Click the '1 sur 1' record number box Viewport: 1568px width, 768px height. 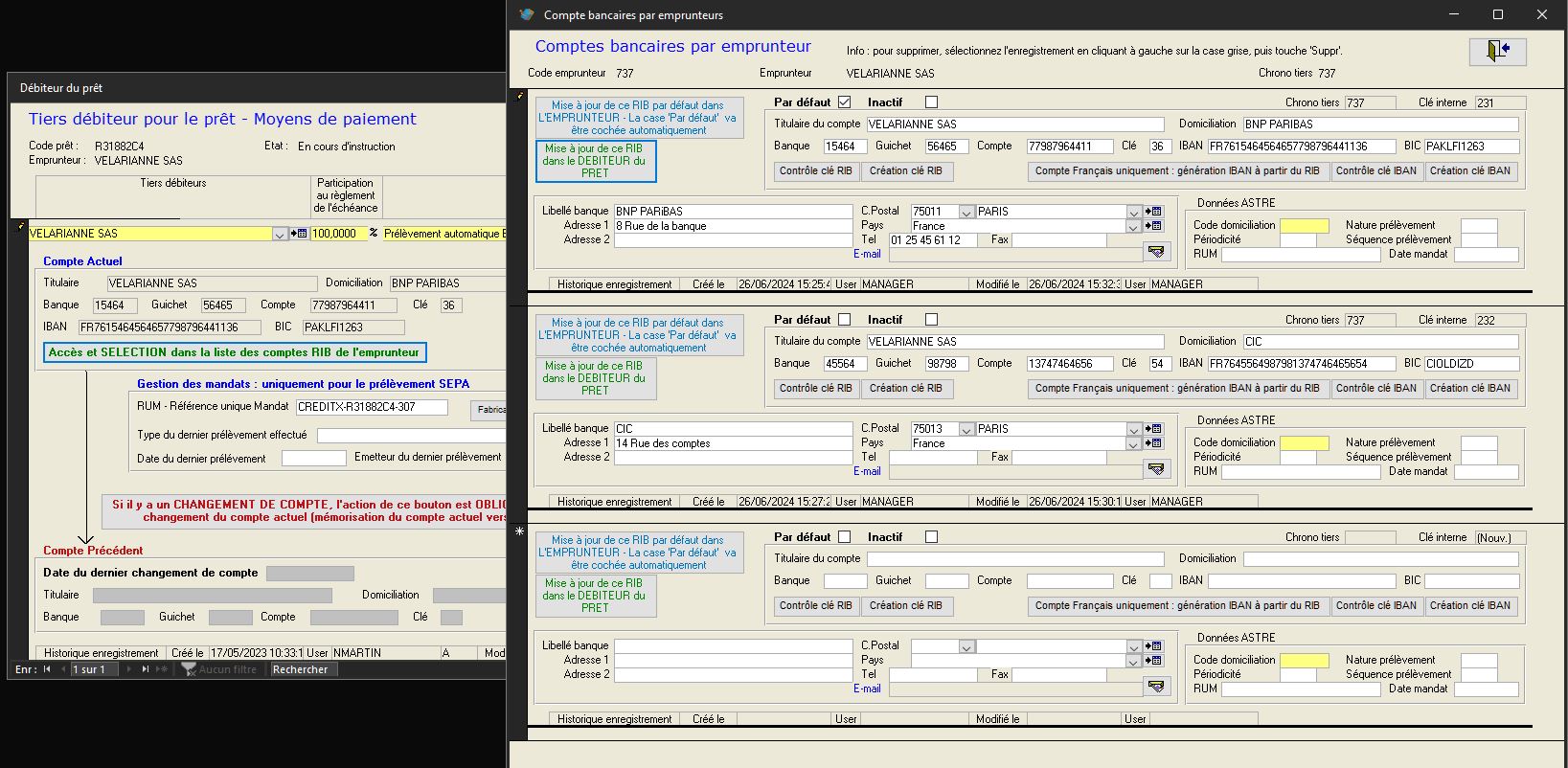[x=96, y=669]
